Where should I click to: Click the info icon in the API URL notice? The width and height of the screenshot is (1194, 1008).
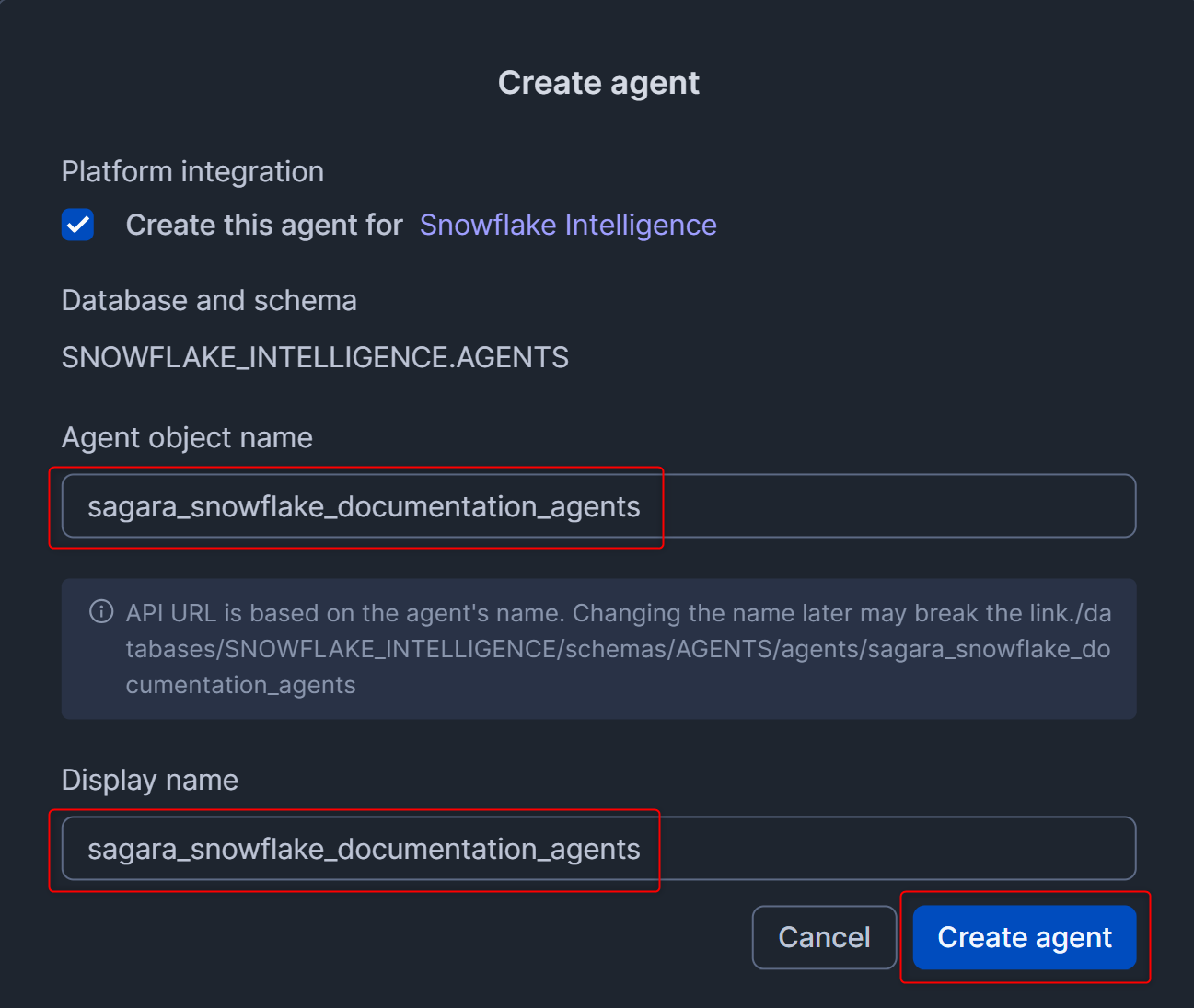click(x=101, y=612)
